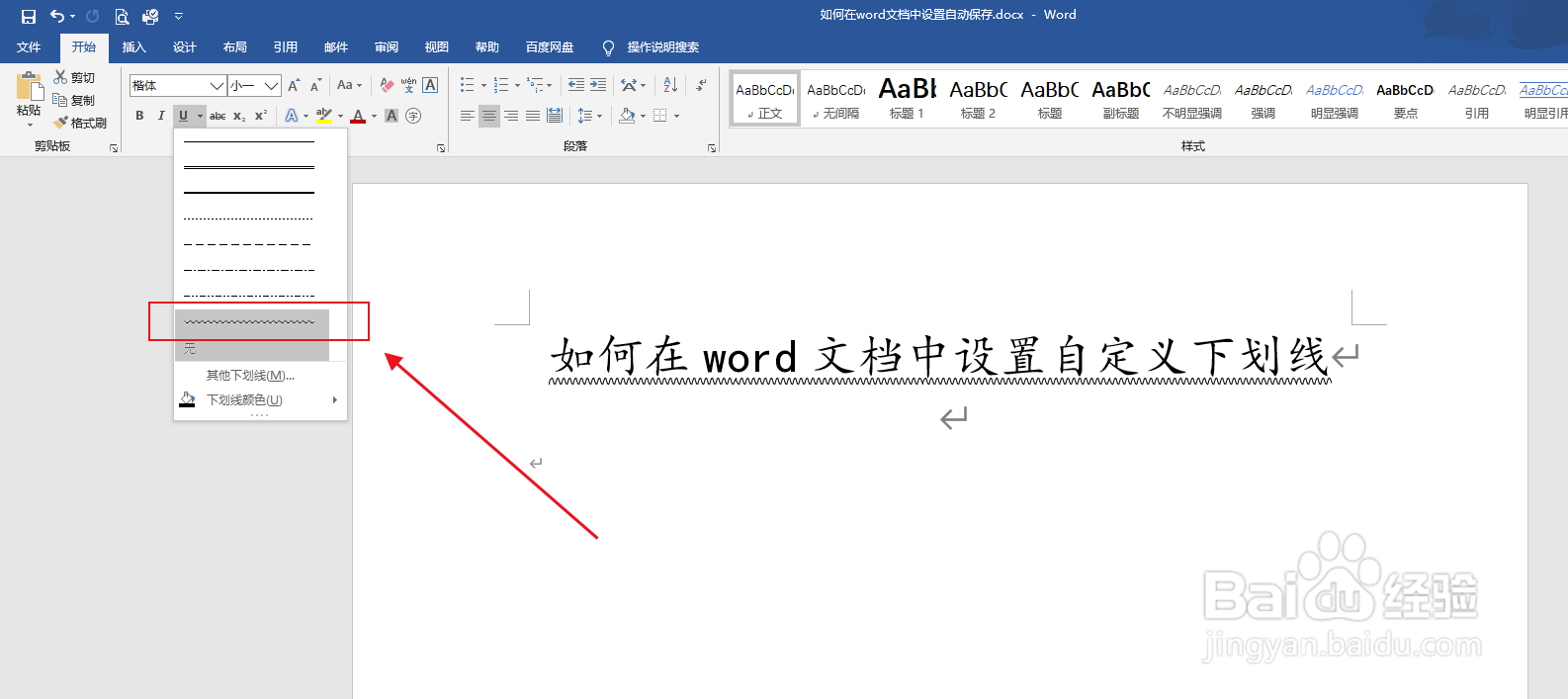Expand the numbered list dropdown arrow

(x=517, y=86)
